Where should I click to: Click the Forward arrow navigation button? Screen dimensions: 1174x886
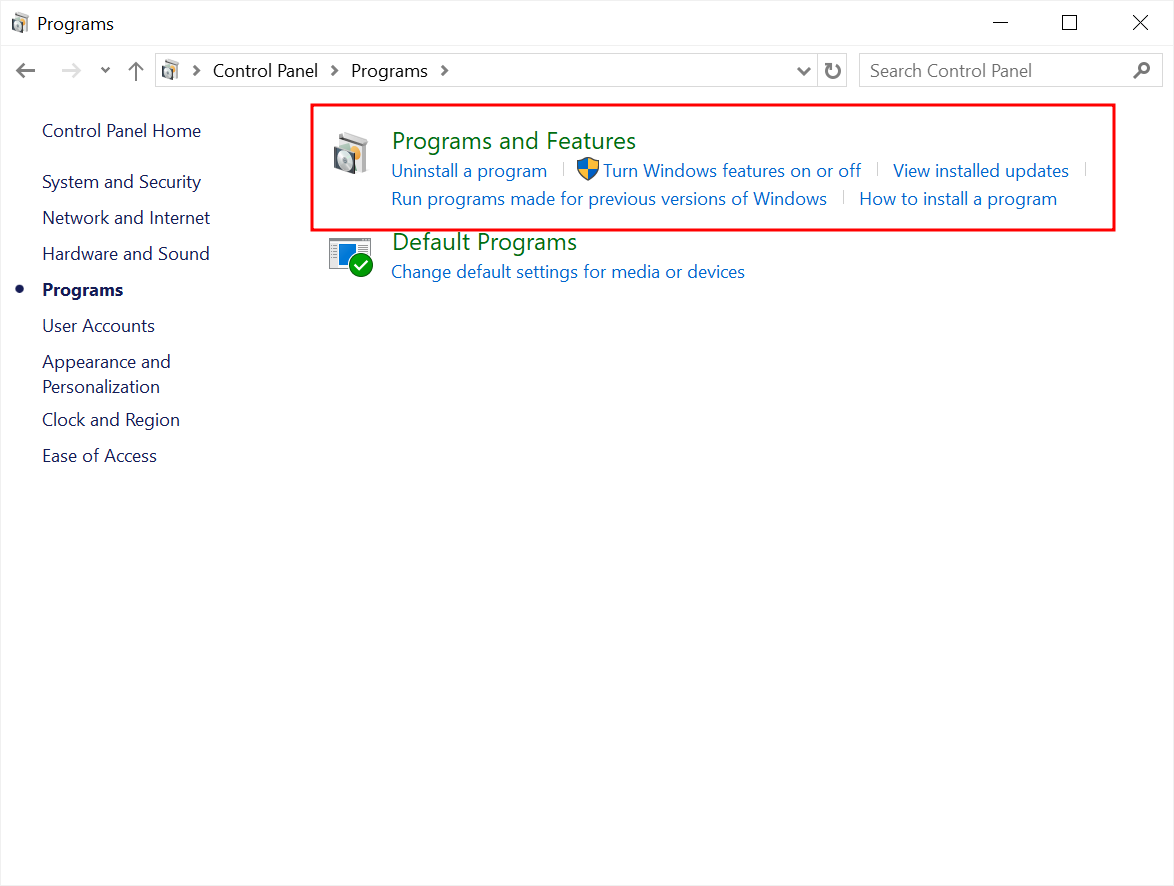[x=71, y=70]
